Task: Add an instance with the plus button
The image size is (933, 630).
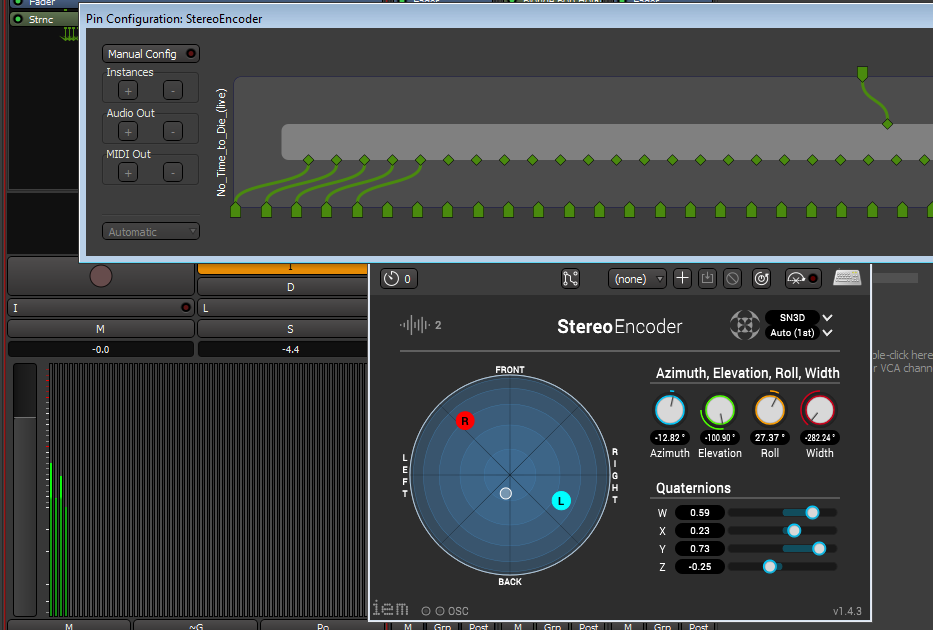Action: click(x=128, y=91)
